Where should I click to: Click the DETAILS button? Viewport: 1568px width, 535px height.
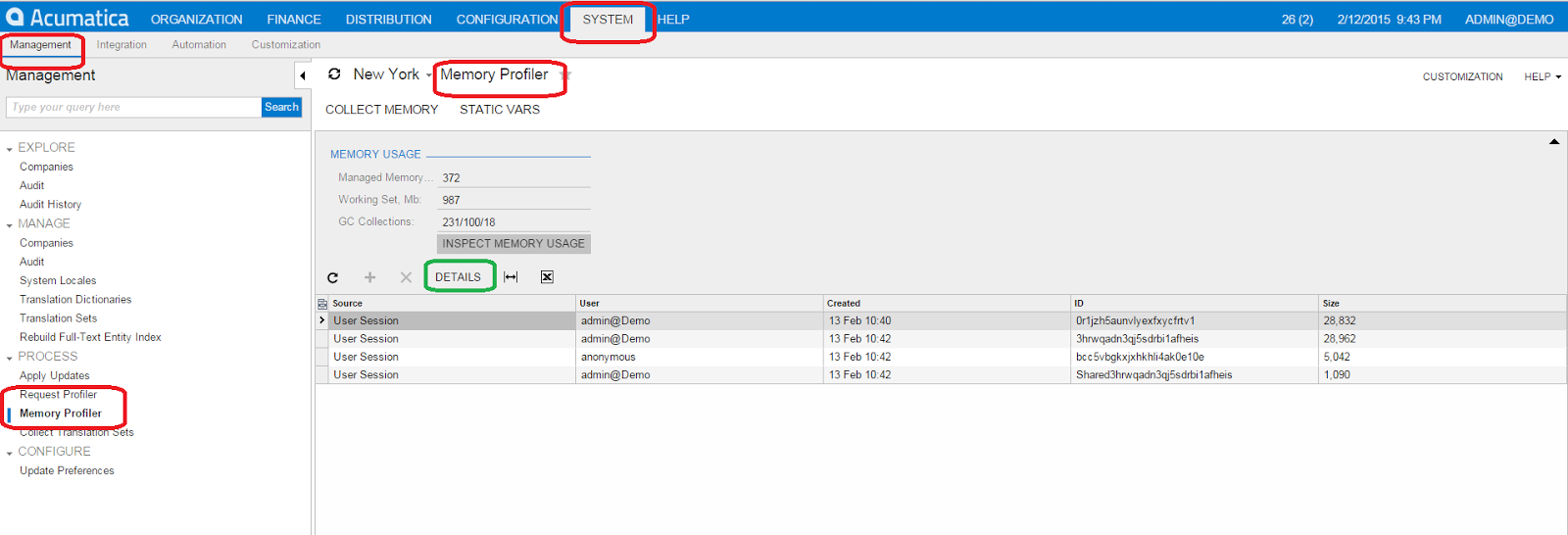point(458,277)
